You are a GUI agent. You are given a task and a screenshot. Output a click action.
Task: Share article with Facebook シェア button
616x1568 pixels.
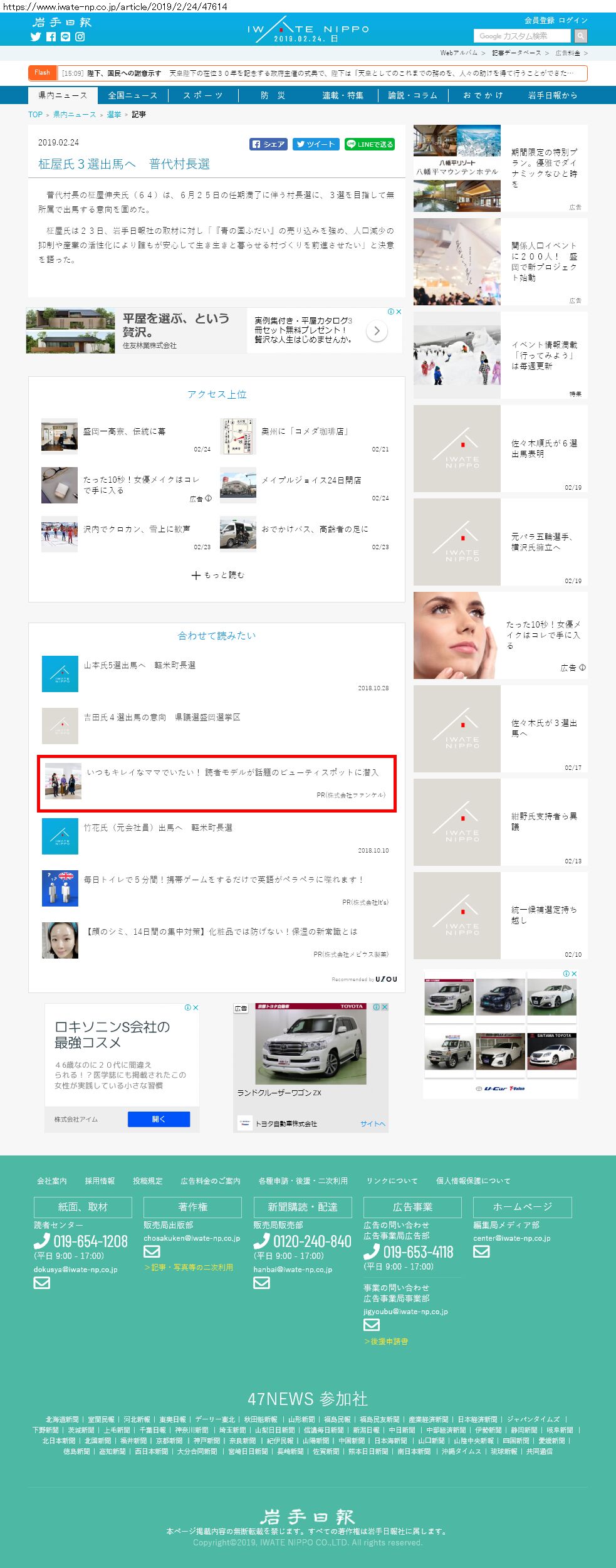(268, 144)
